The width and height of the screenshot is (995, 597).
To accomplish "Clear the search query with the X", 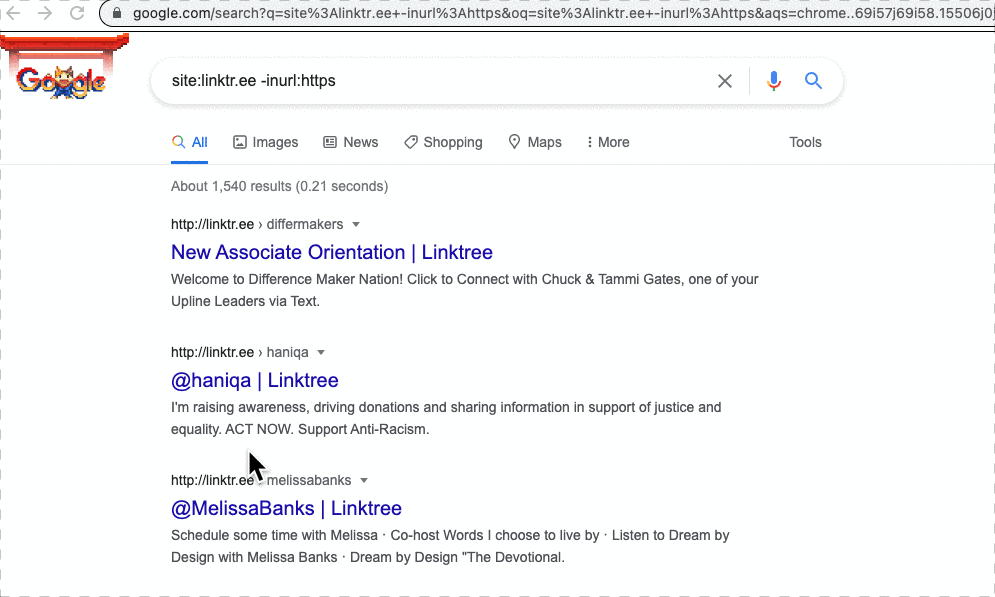I will click(x=725, y=81).
